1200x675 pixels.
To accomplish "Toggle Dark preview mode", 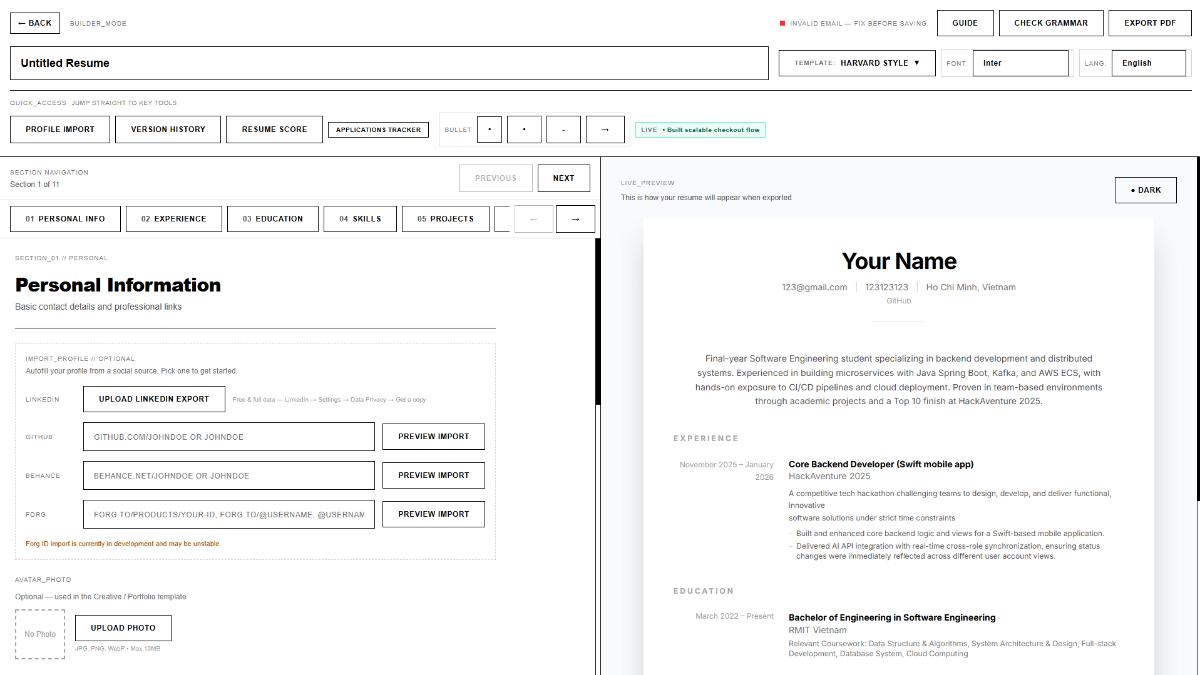I will pos(1146,190).
